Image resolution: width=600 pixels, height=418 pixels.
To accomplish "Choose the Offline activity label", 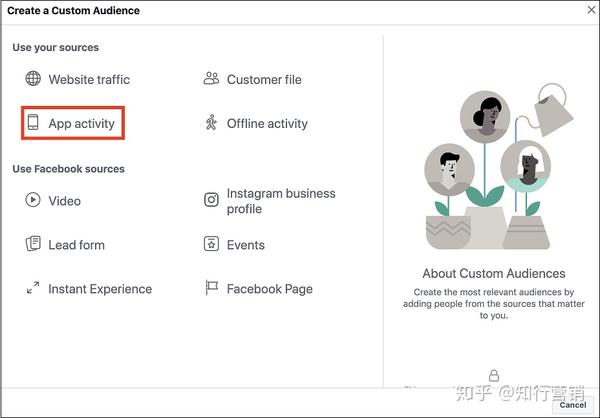I will point(267,124).
